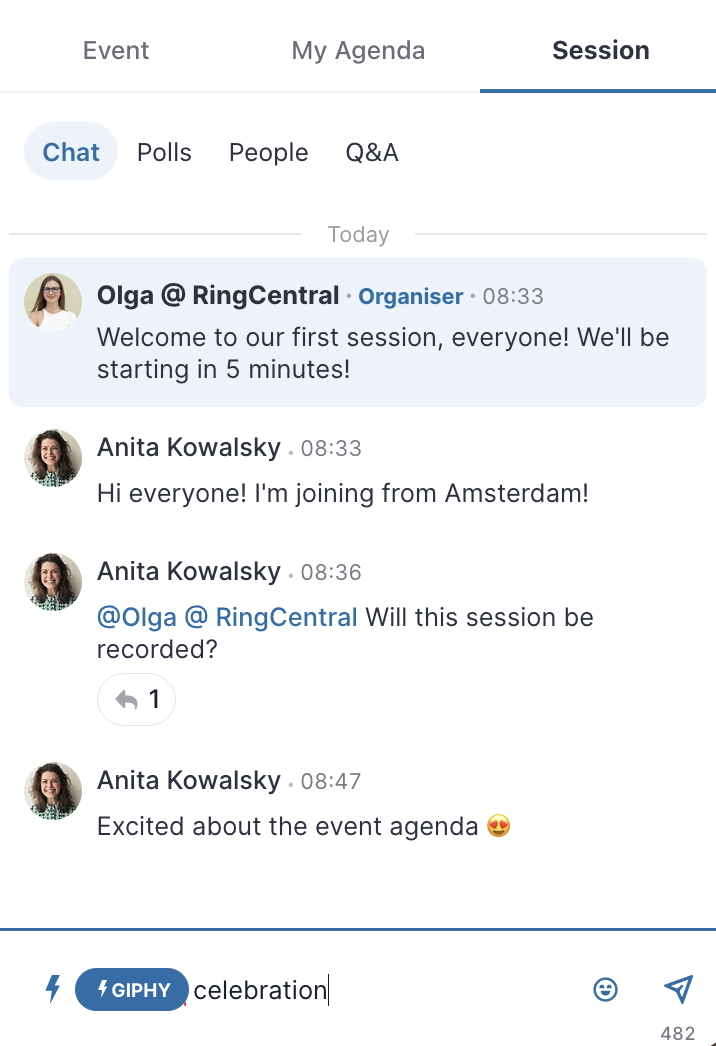This screenshot has height=1046, width=716.
Task: Open Olga @ RingCentral's avatar
Action: coord(53,302)
